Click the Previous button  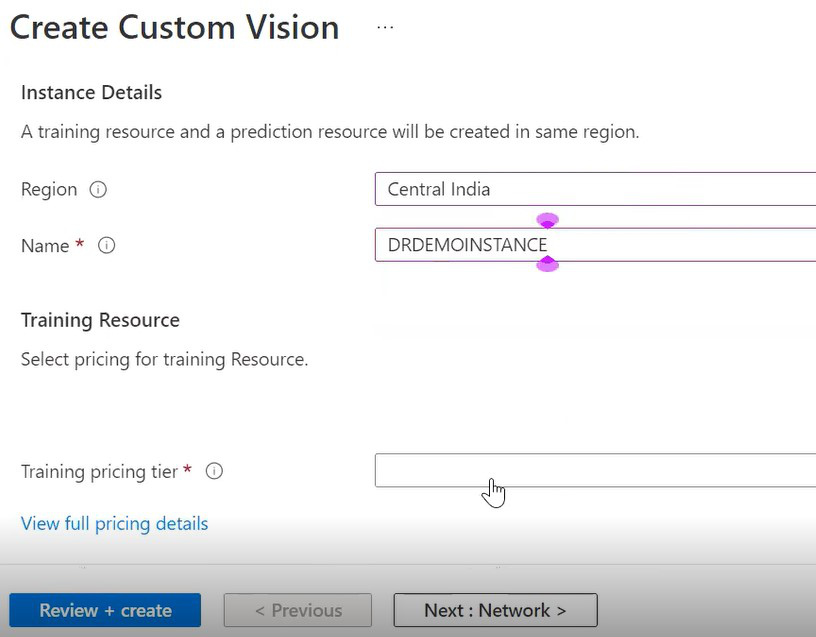[x=298, y=610]
